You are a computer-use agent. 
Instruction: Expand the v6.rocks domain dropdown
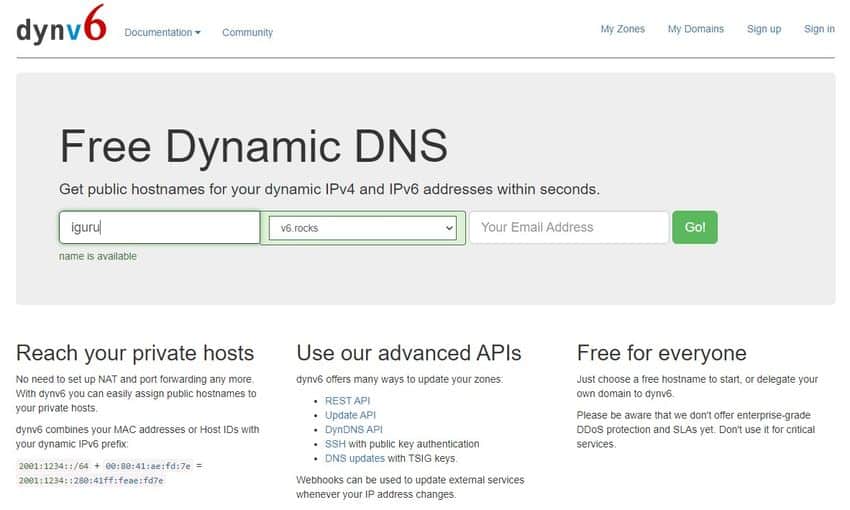(x=363, y=228)
